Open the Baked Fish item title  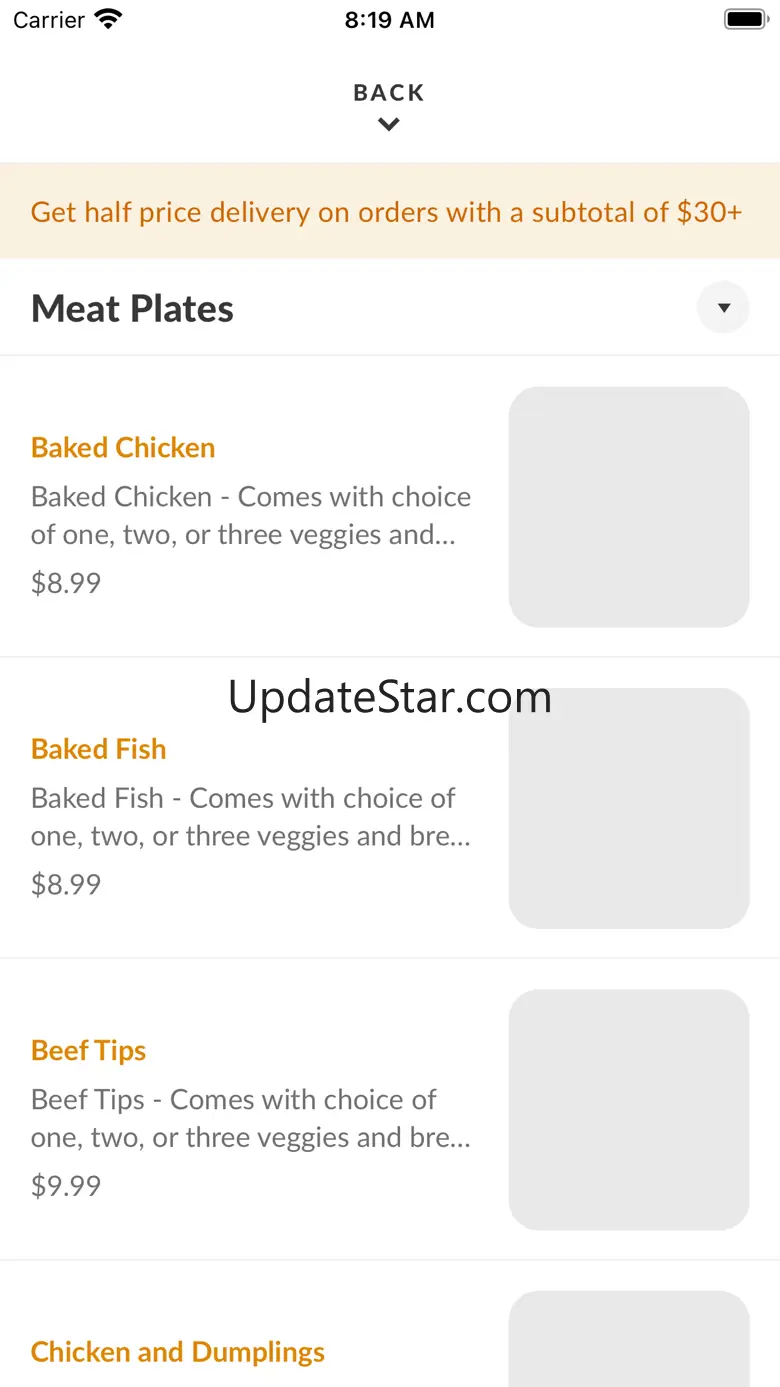(99, 749)
